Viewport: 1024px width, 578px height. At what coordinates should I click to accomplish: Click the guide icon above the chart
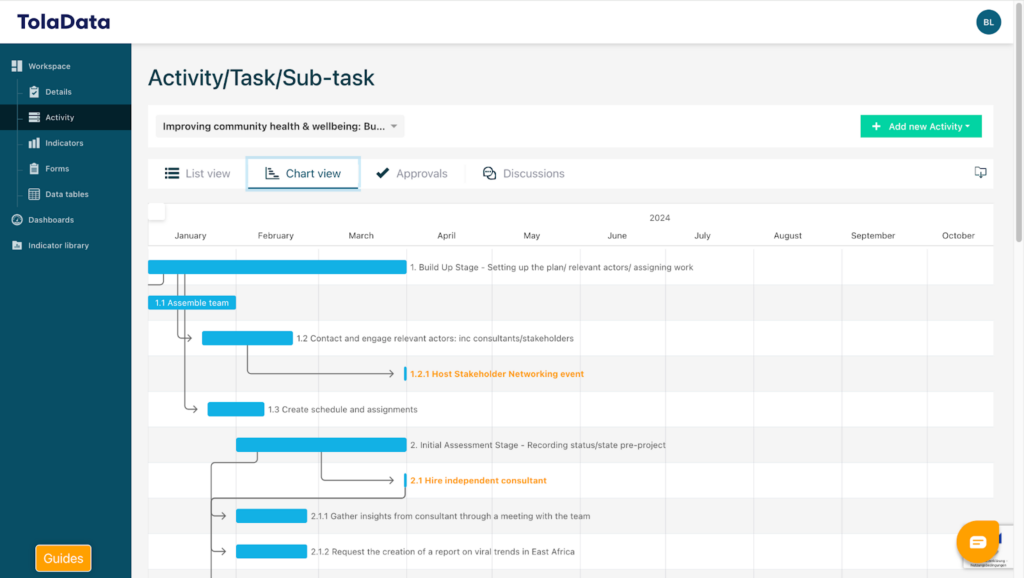pyautogui.click(x=980, y=173)
